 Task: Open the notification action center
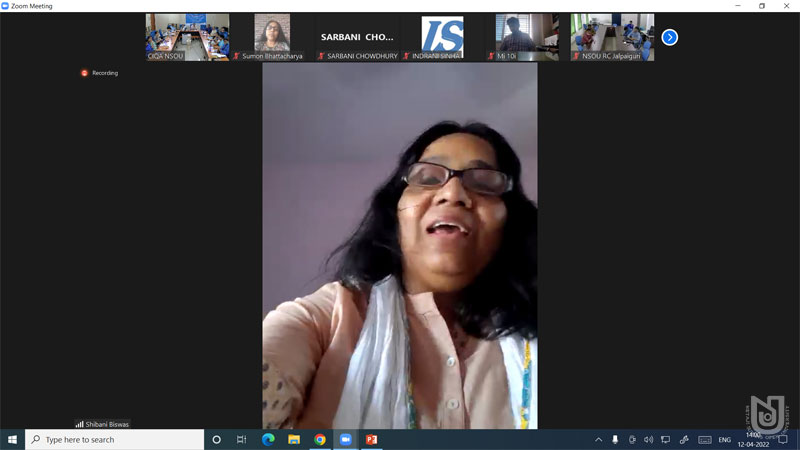pos(783,439)
